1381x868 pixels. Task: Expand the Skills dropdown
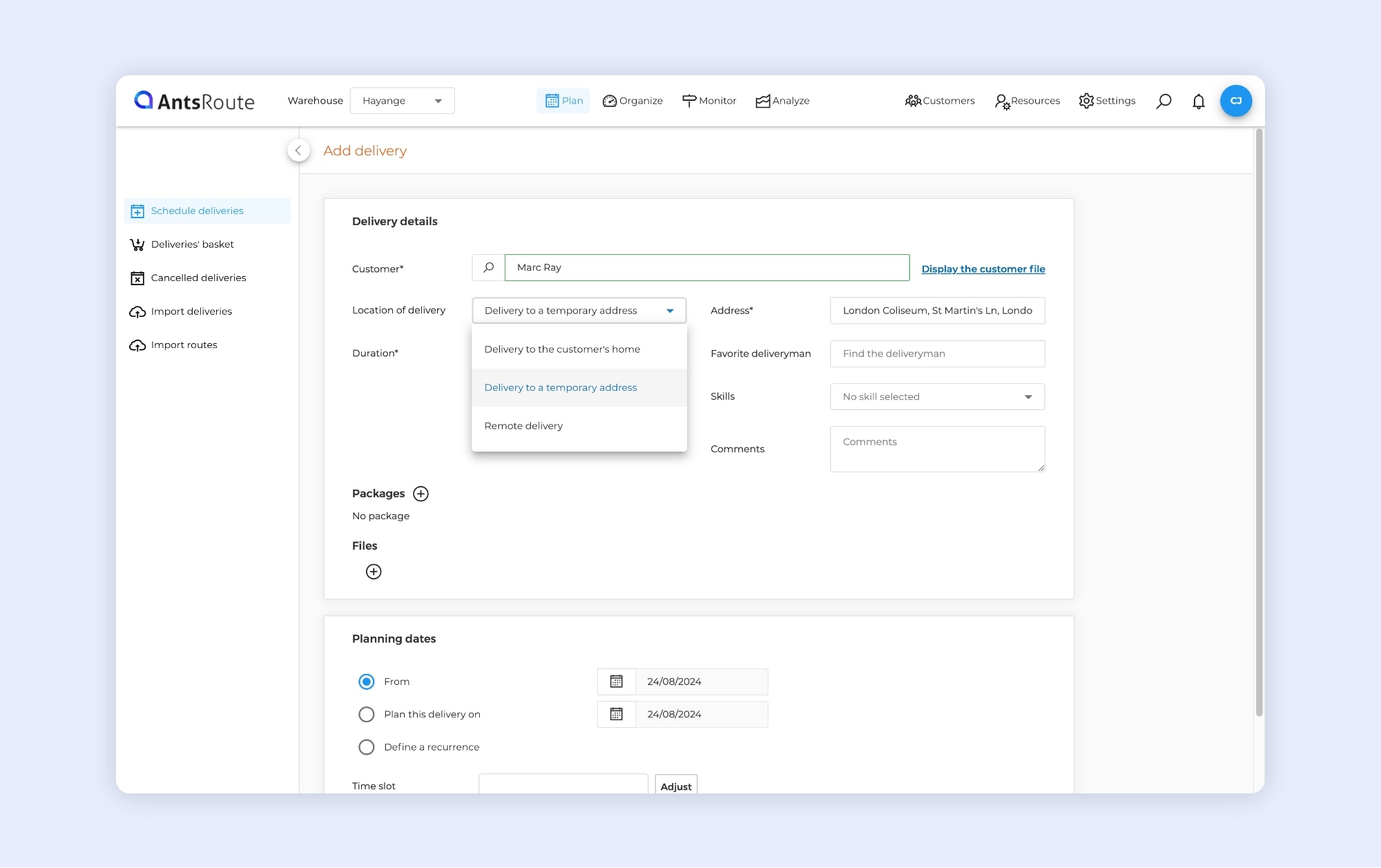(937, 397)
